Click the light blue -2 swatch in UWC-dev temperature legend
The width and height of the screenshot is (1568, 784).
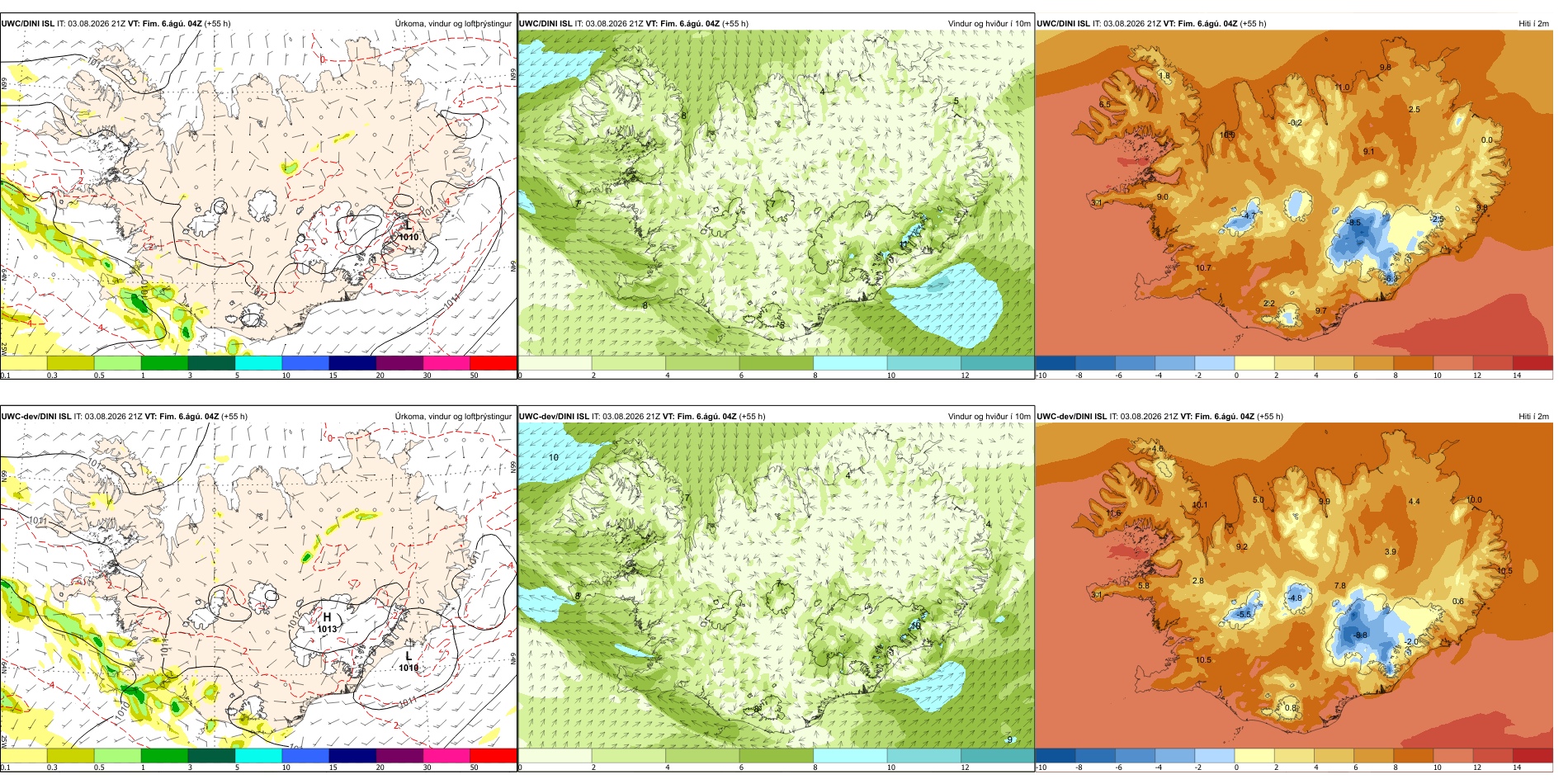pyautogui.click(x=1215, y=755)
